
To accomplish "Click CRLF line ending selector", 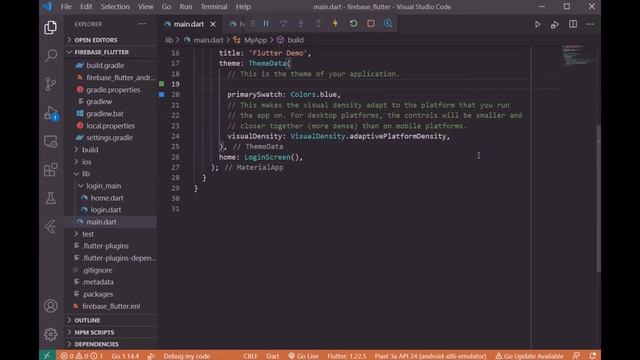I will tap(250, 356).
